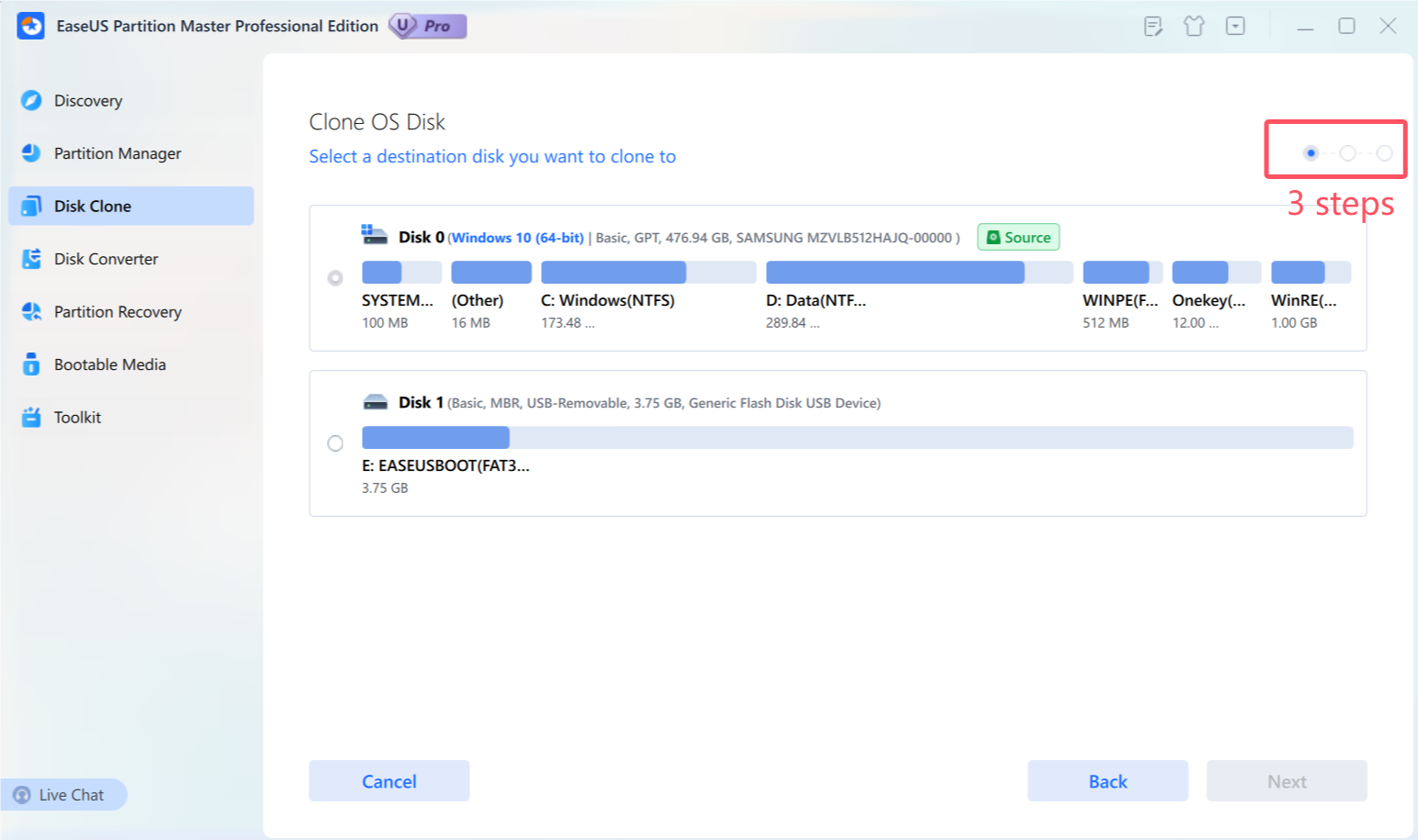Click the Disk 0 title text

(422, 237)
